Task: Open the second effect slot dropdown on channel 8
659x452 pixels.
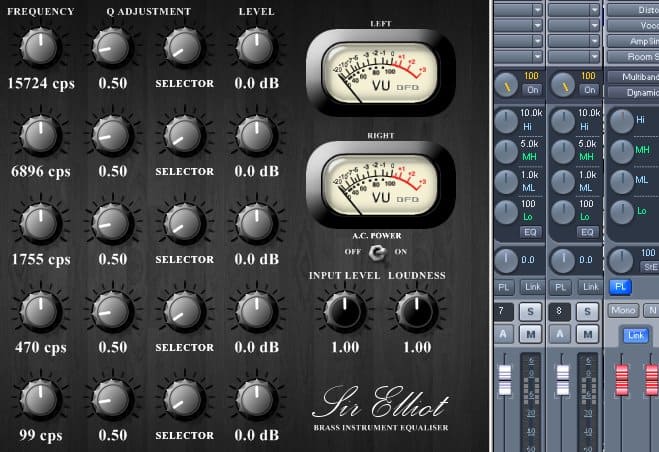Action: (x=594, y=25)
